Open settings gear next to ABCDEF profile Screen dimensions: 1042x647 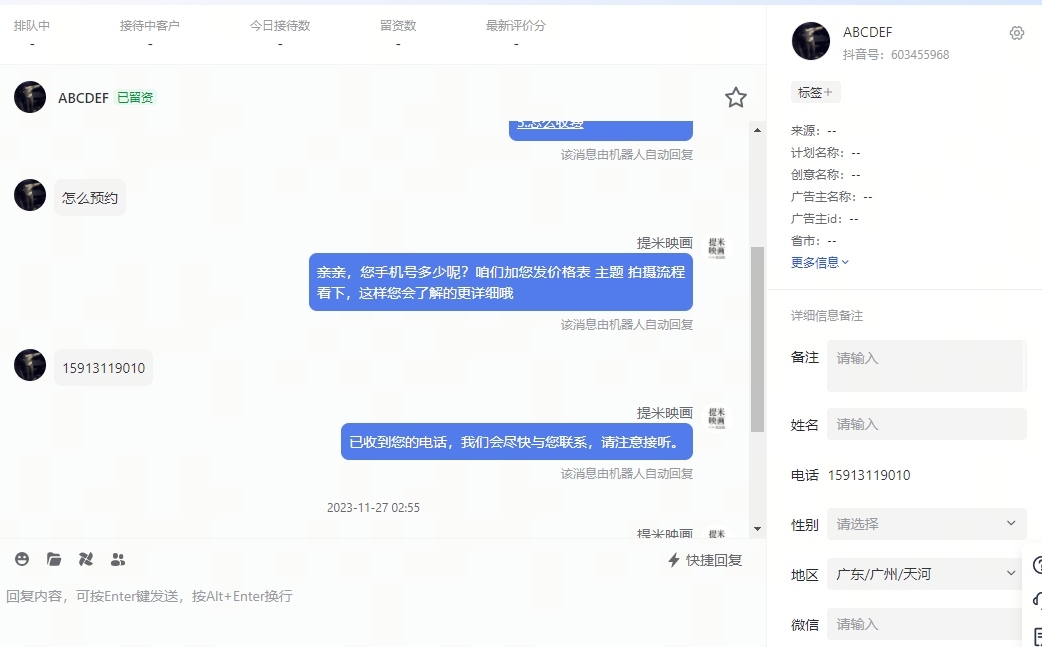pyautogui.click(x=1017, y=33)
